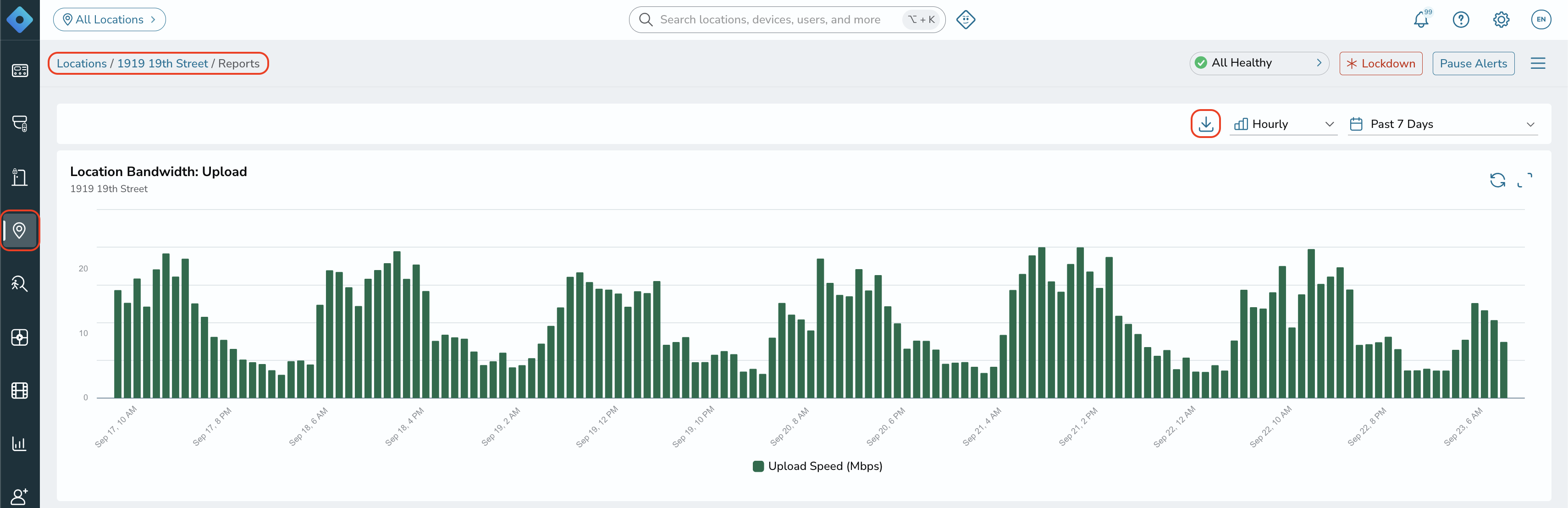Refresh the Location Bandwidth chart
The image size is (1568, 508).
pos(1497,180)
